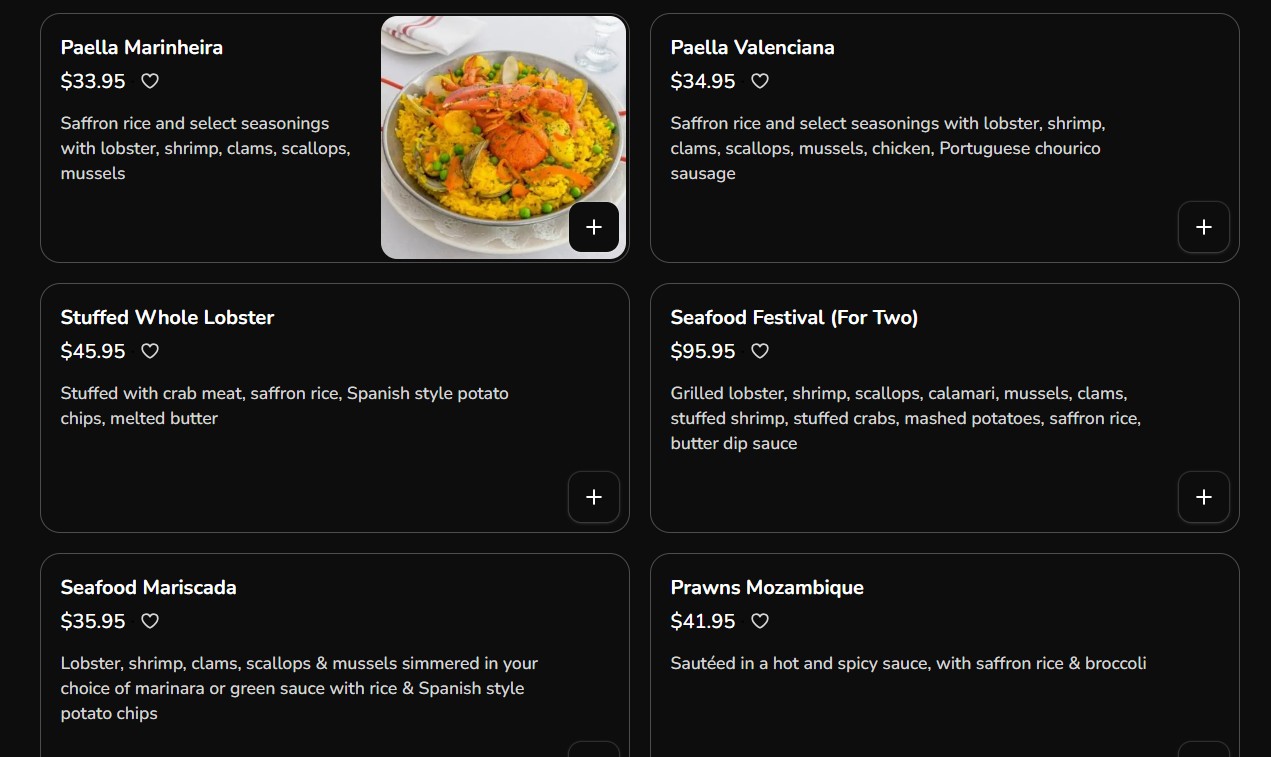Heart the Seafood Mariscada item
1271x757 pixels.
(x=150, y=621)
